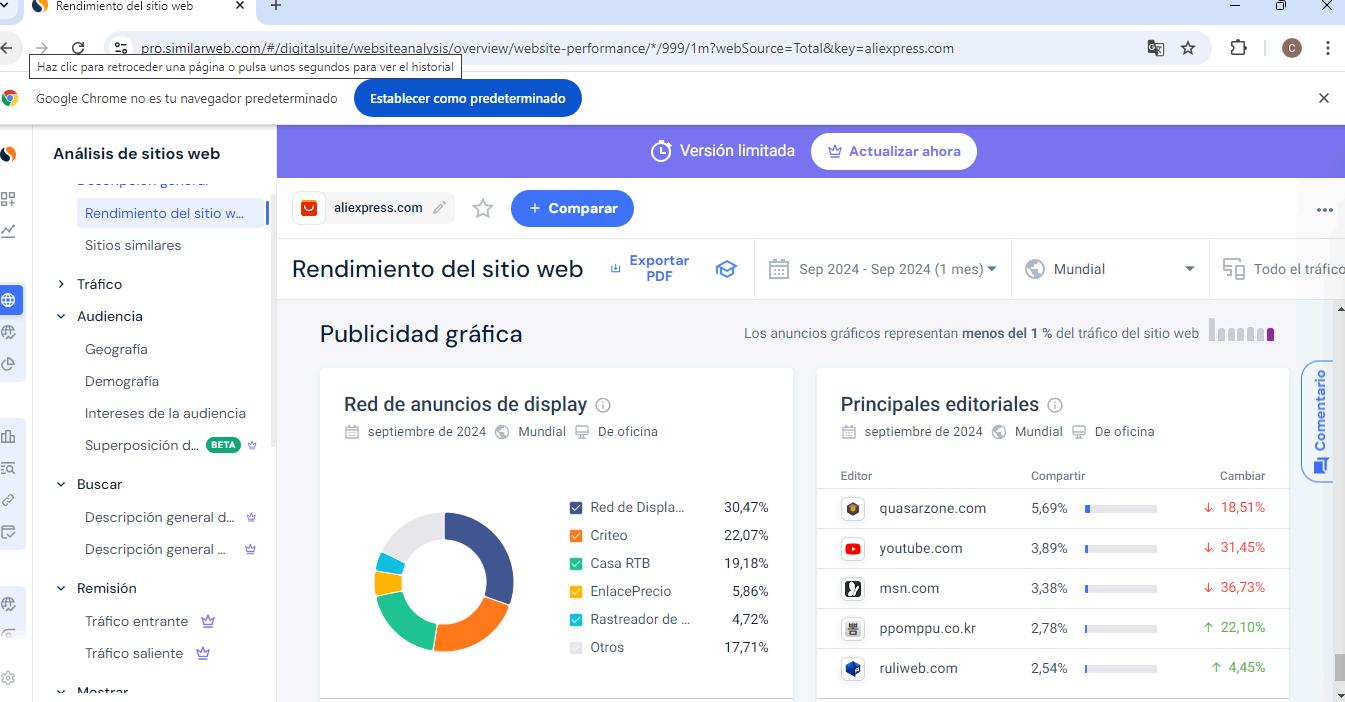Open the three-dots more options menu
Viewport: 1345px width, 702px height.
[x=1325, y=210]
